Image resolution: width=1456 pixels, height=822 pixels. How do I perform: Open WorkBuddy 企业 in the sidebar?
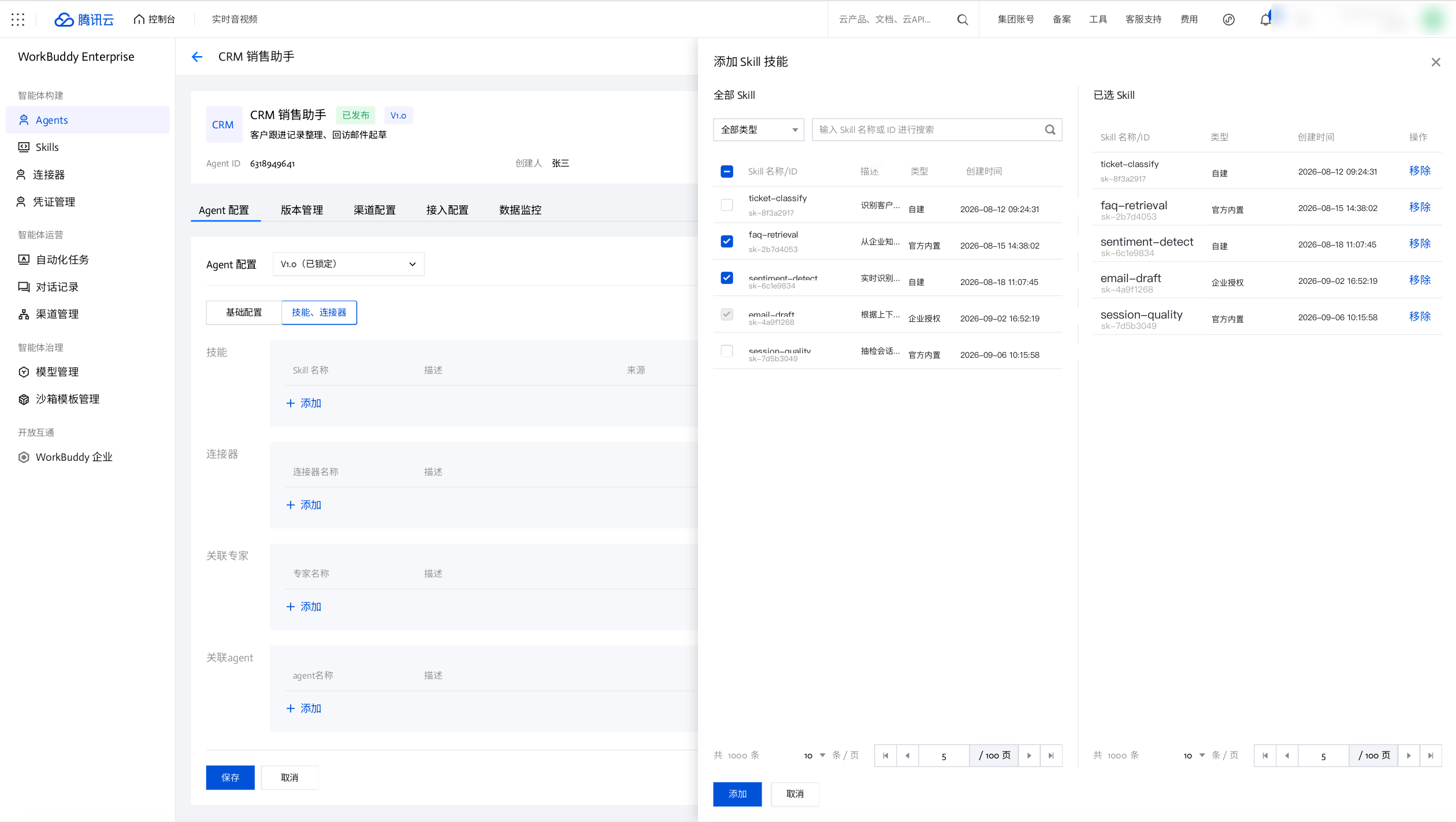(88, 457)
